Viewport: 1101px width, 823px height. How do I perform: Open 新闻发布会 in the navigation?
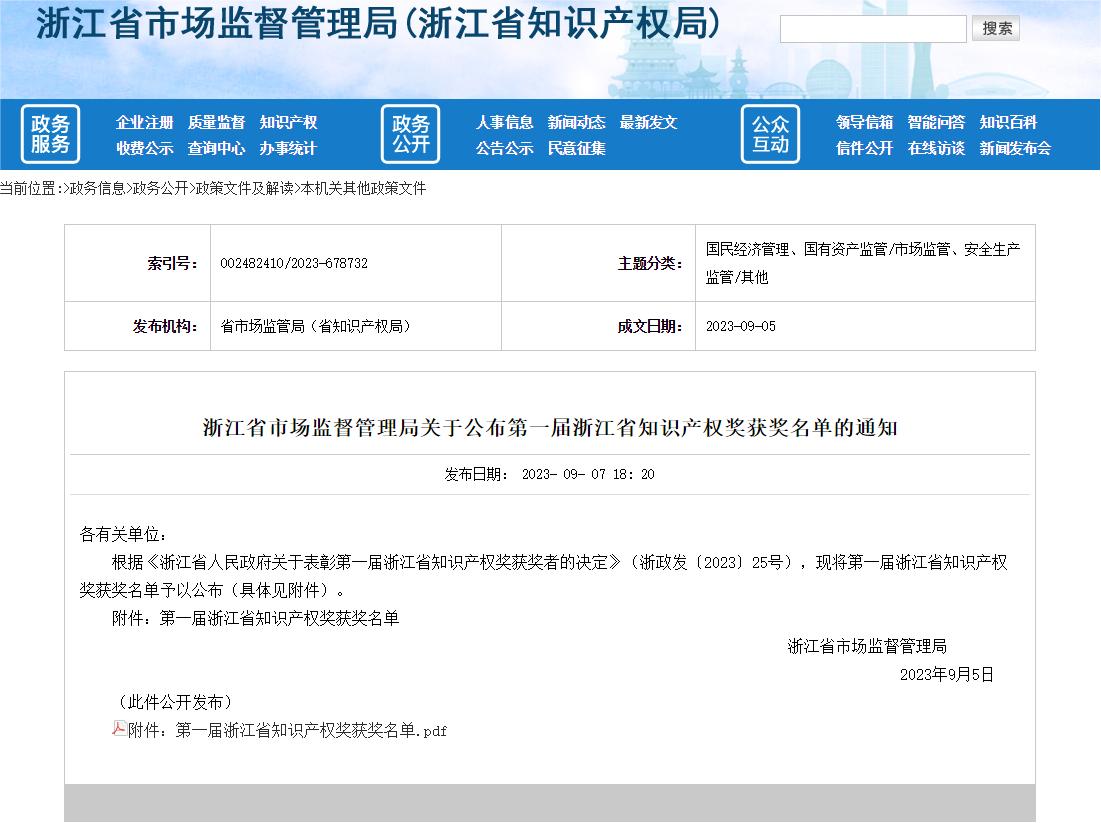[1015, 148]
